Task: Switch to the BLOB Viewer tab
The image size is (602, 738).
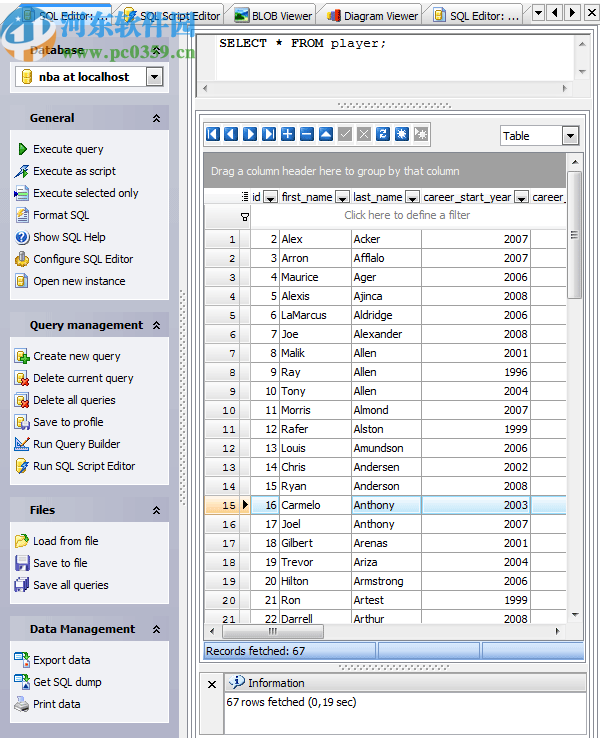Action: point(273,16)
